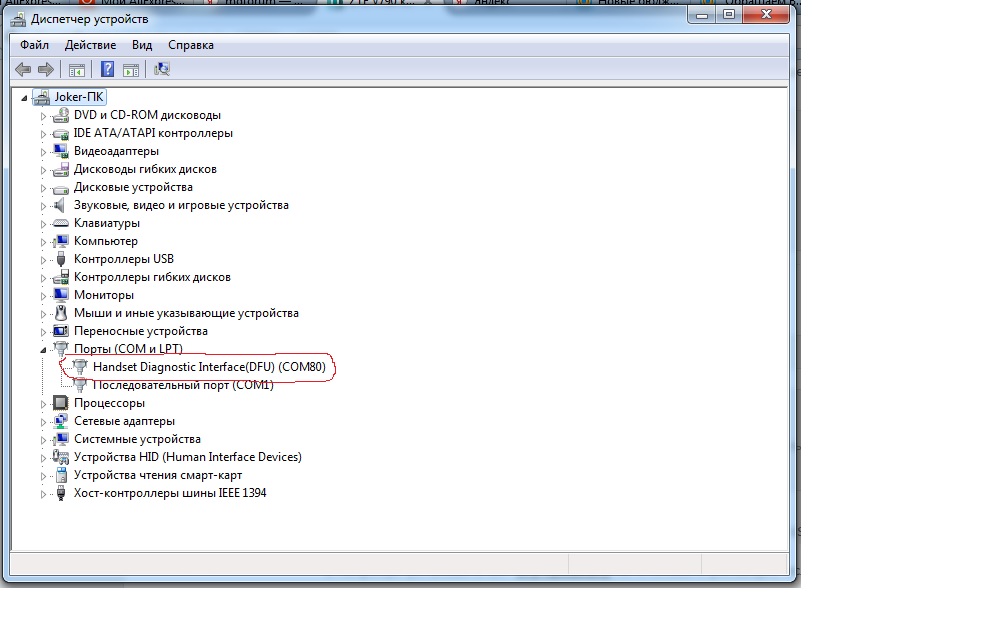
Task: Open the Справка menu
Action: [x=191, y=45]
